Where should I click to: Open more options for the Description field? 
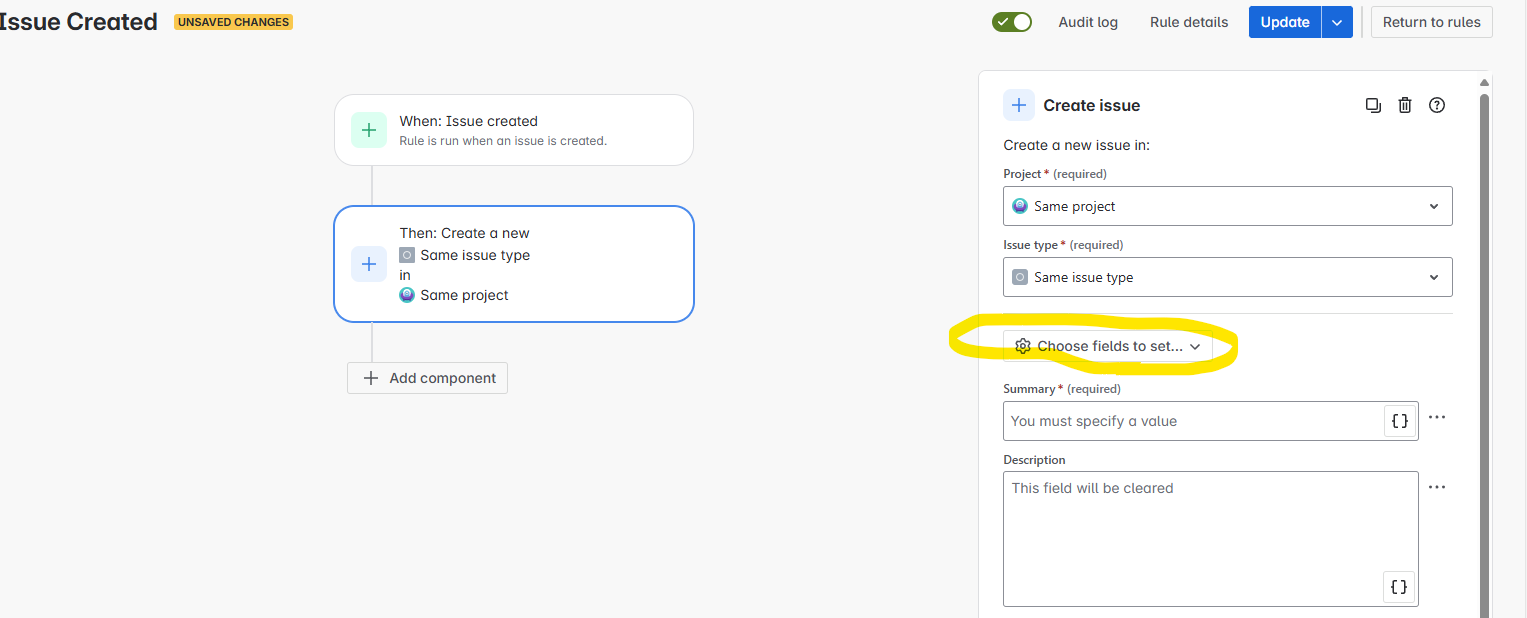click(x=1437, y=487)
